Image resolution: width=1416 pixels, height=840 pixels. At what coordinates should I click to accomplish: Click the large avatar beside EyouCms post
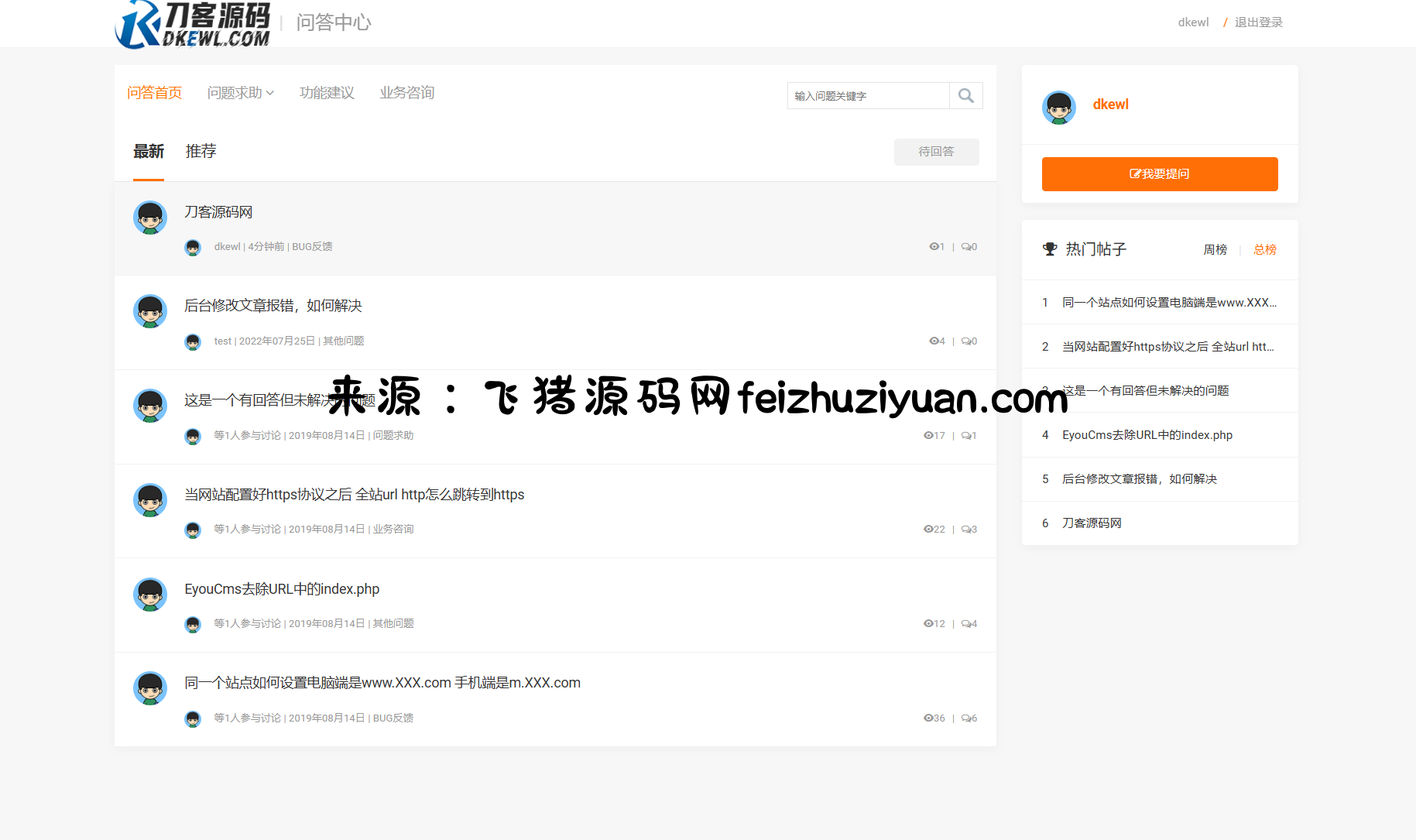click(150, 595)
